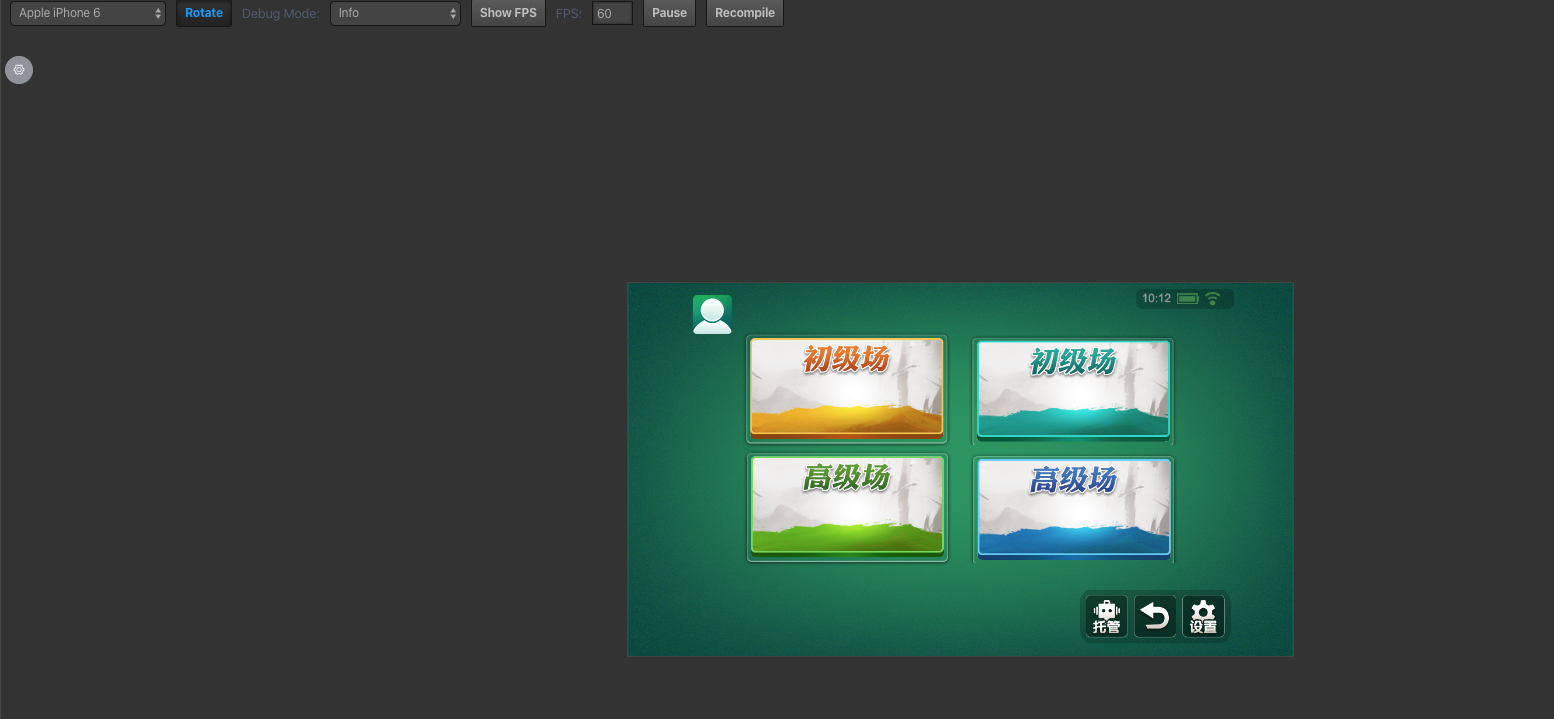This screenshot has height=719, width=1554.
Task: Click the Wi-Fi signal icon
Action: click(1213, 298)
